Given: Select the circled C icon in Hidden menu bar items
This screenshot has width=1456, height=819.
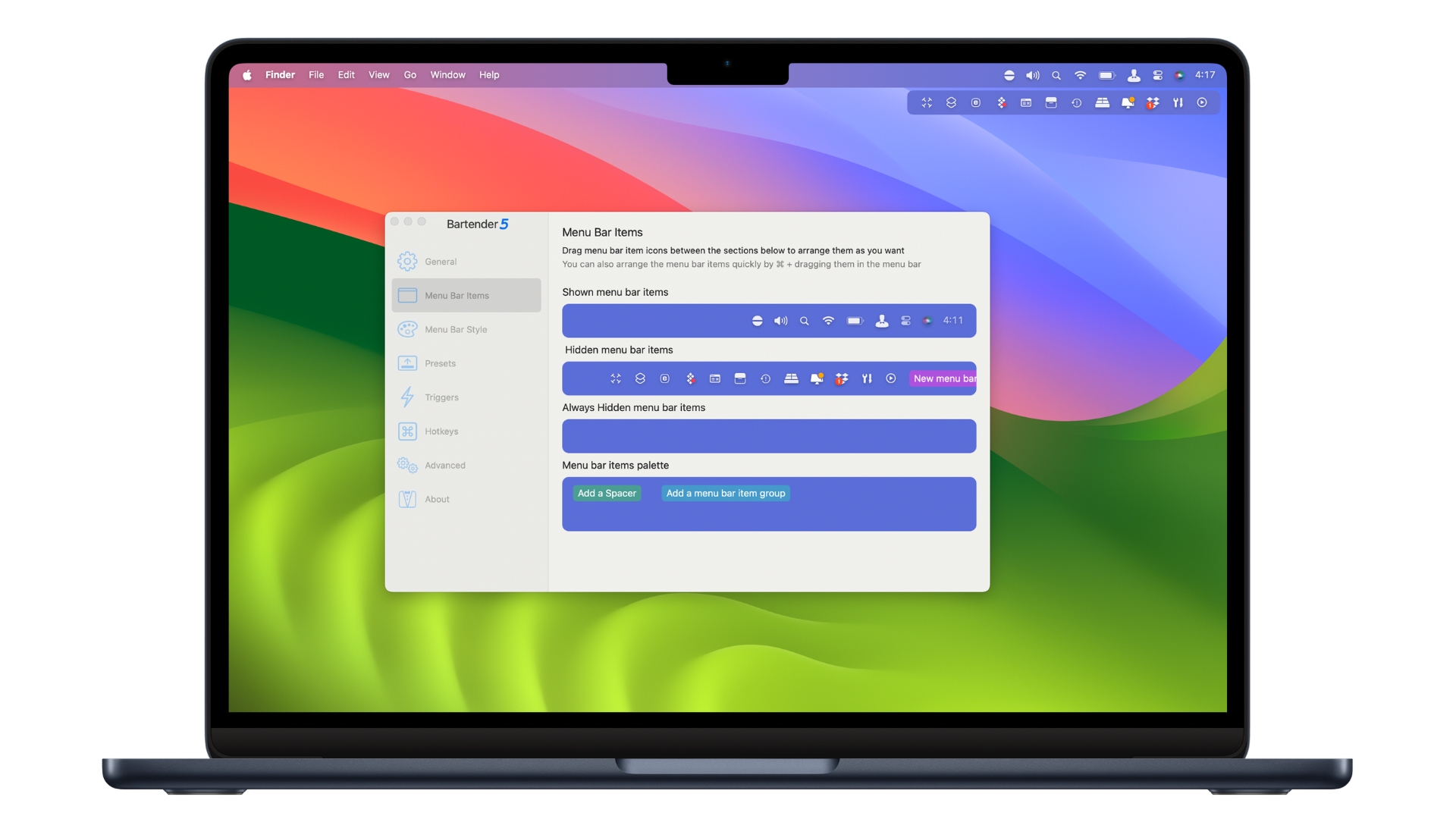Looking at the screenshot, I should click(665, 378).
